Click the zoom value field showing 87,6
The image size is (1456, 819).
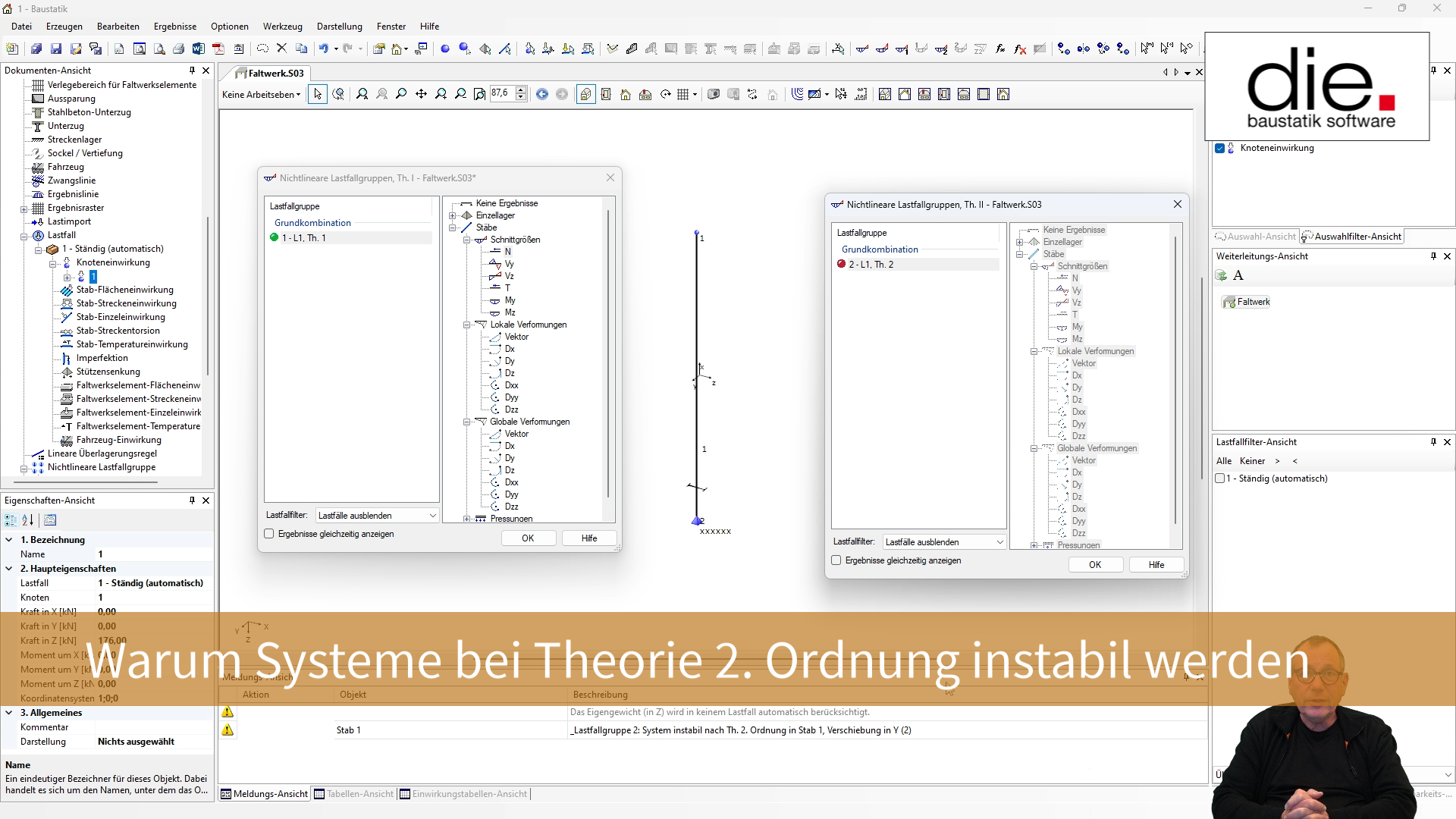501,94
